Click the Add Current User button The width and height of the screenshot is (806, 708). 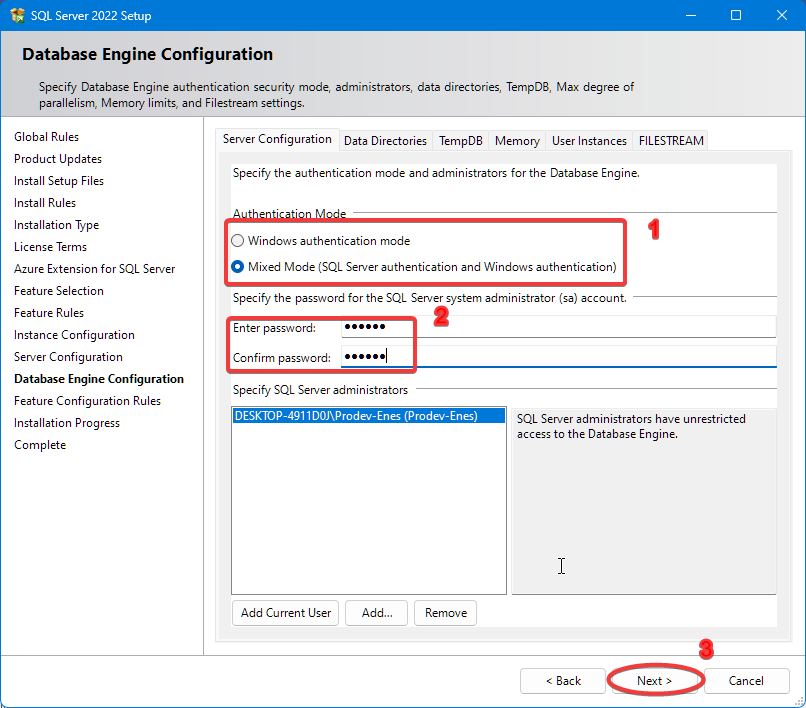point(285,613)
